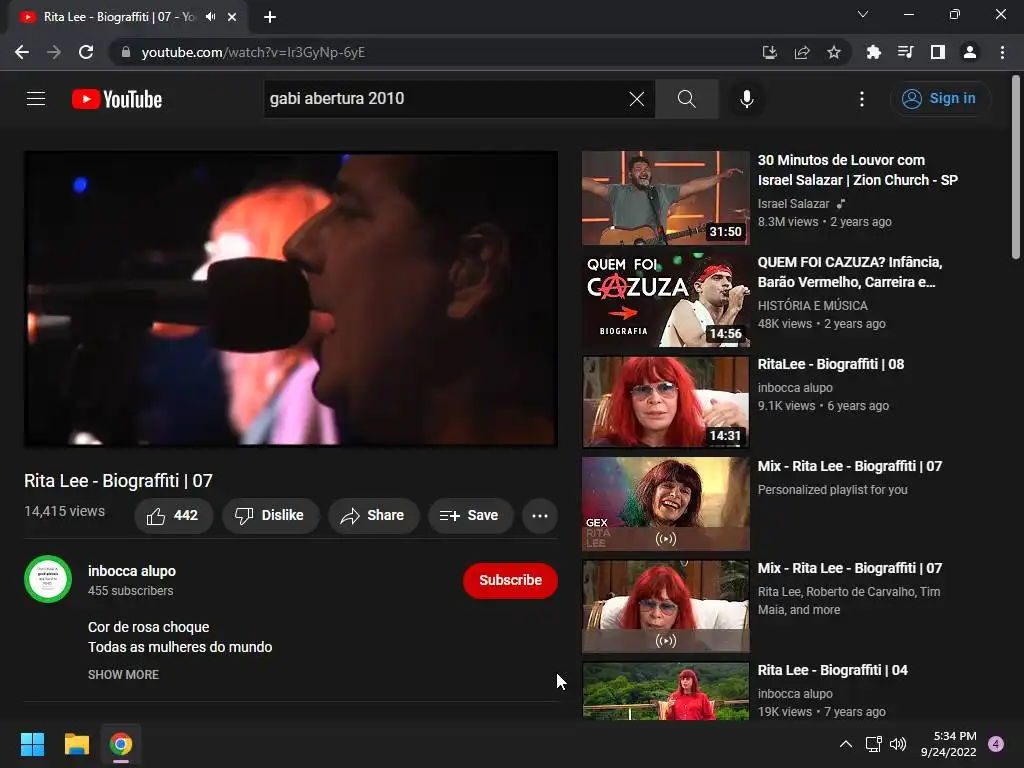
Task: View site info lock icon
Action: click(126, 52)
